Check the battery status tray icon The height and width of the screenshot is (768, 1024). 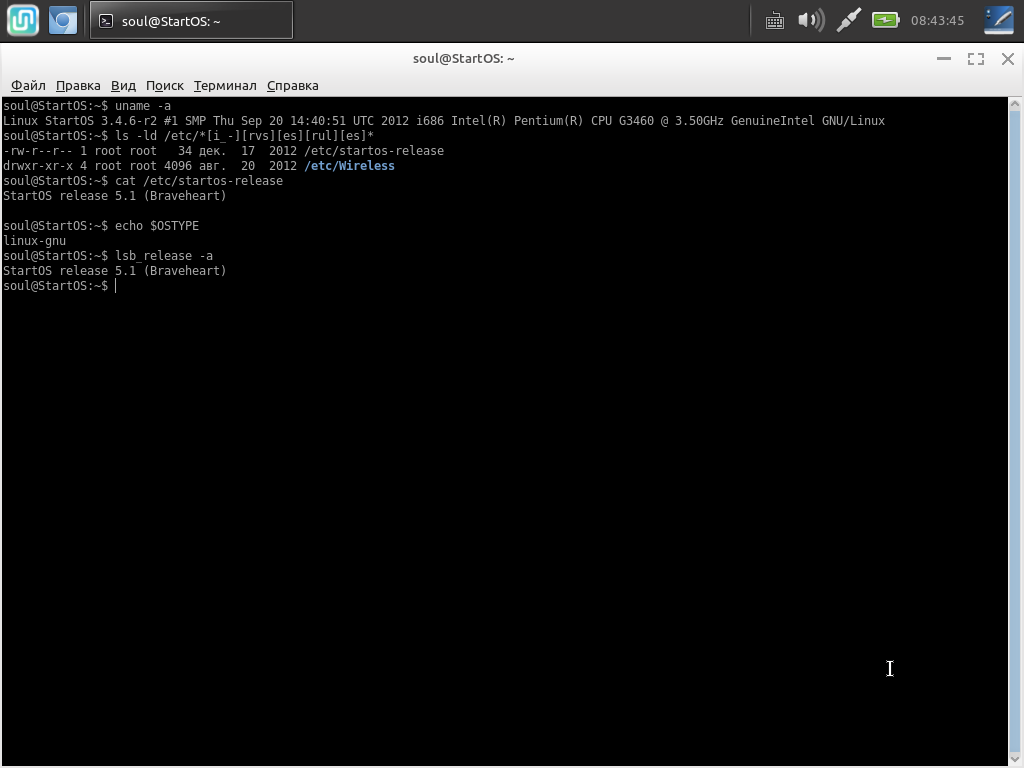coord(886,20)
